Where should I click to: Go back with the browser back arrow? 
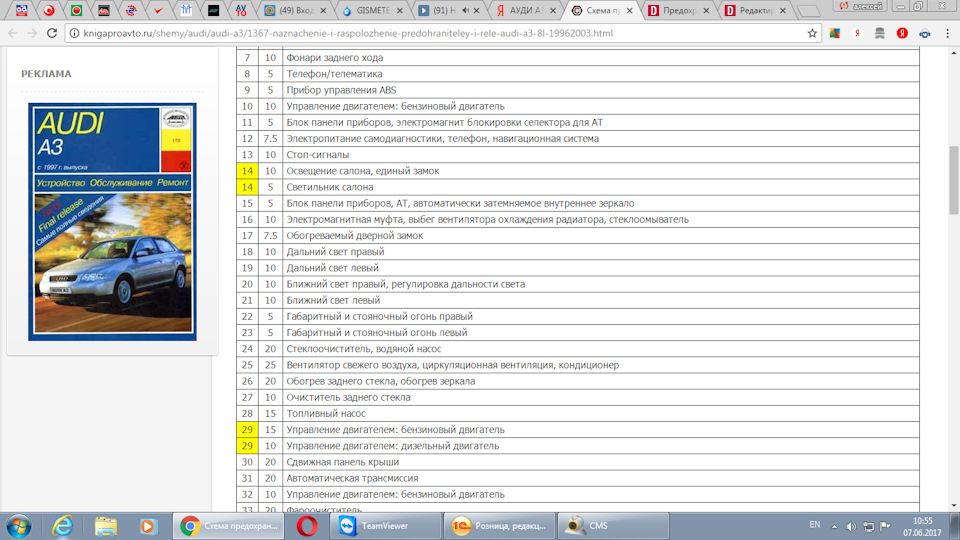[13, 33]
